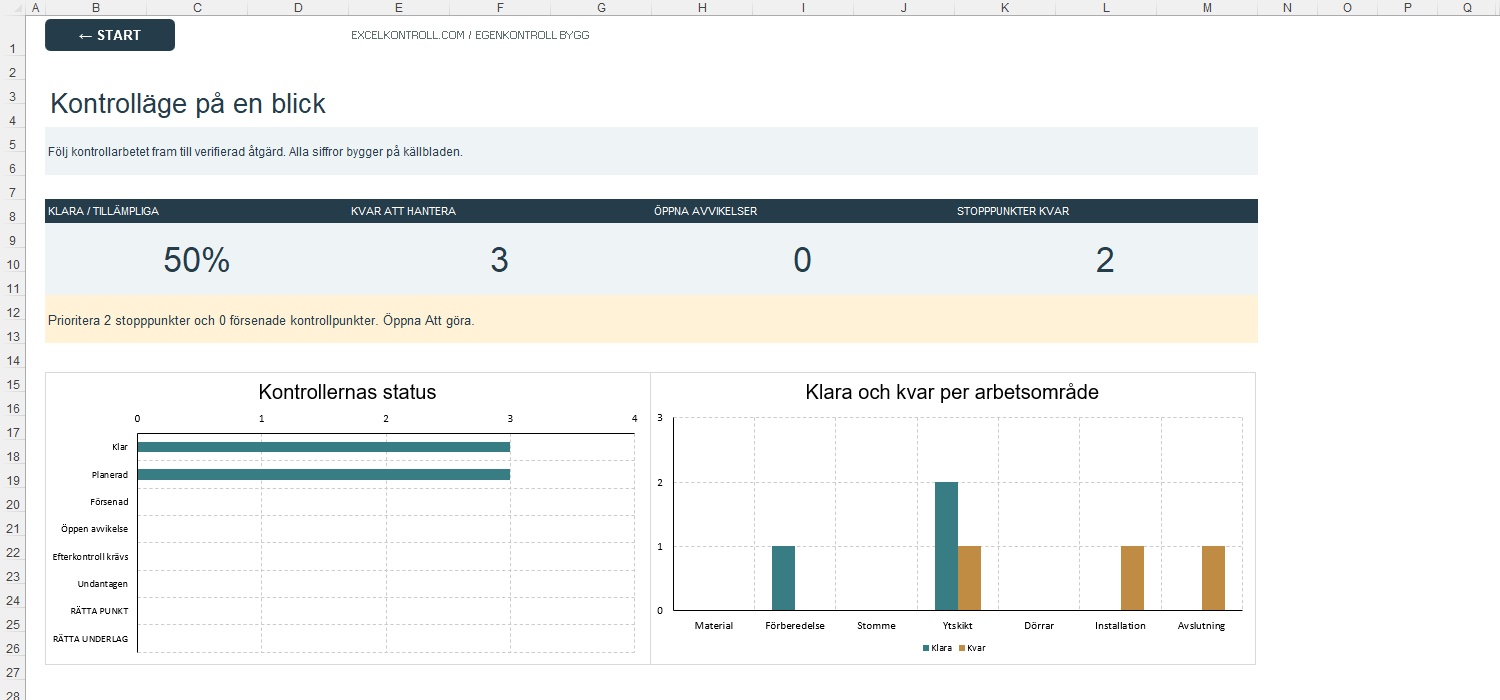Screen dimensions: 1500x700
Task: Select the Planerad bar in the status chart
Action: click(x=324, y=474)
